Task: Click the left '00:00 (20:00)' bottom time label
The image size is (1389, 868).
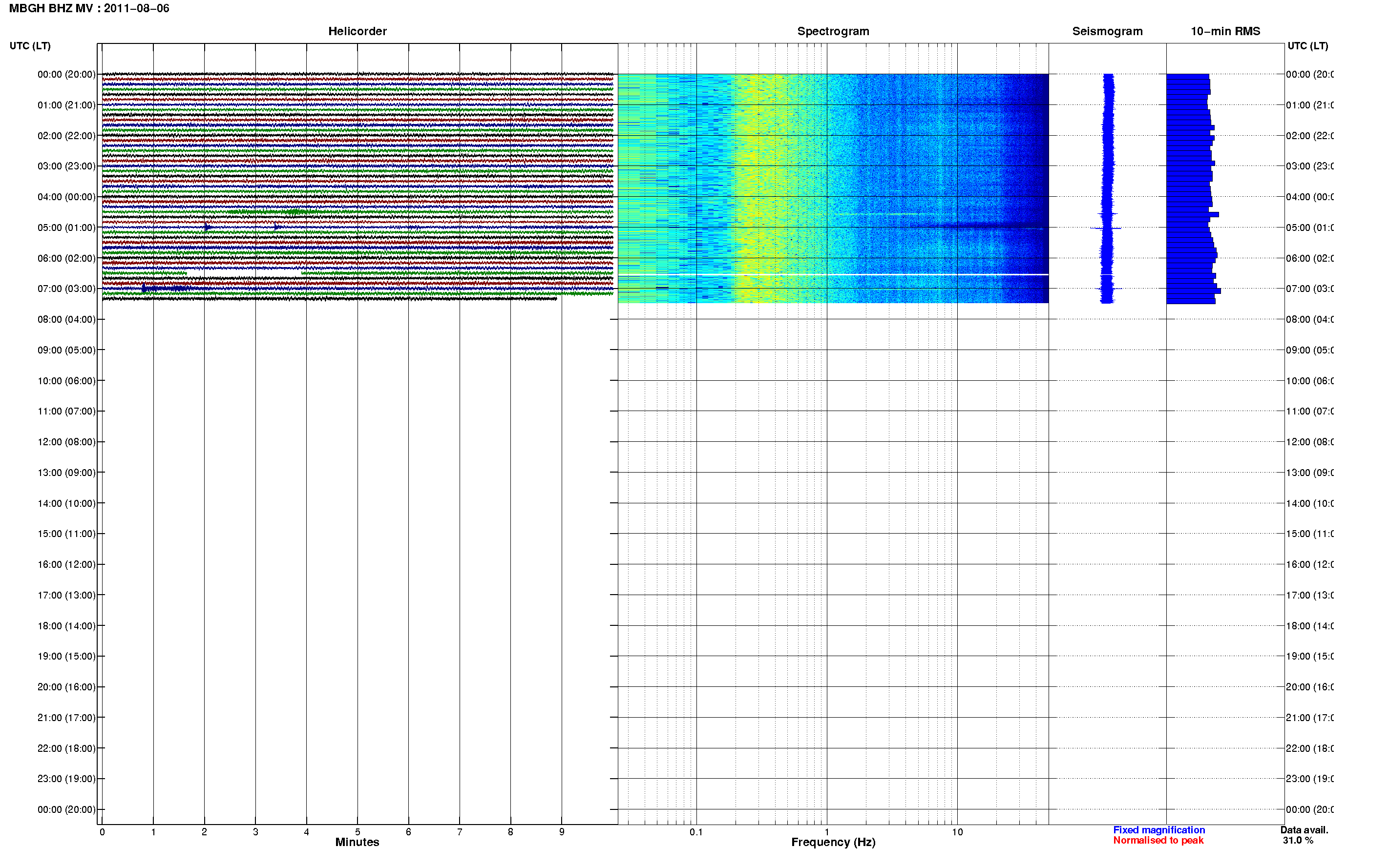Action: 66,810
